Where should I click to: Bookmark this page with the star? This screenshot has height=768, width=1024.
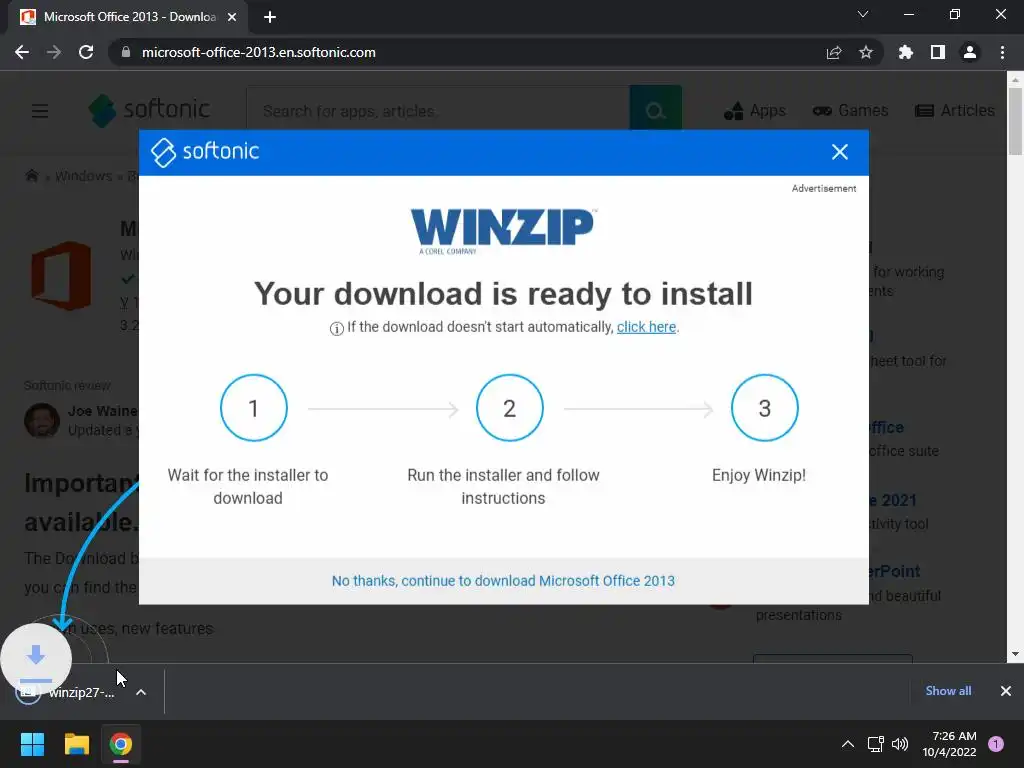[x=866, y=52]
